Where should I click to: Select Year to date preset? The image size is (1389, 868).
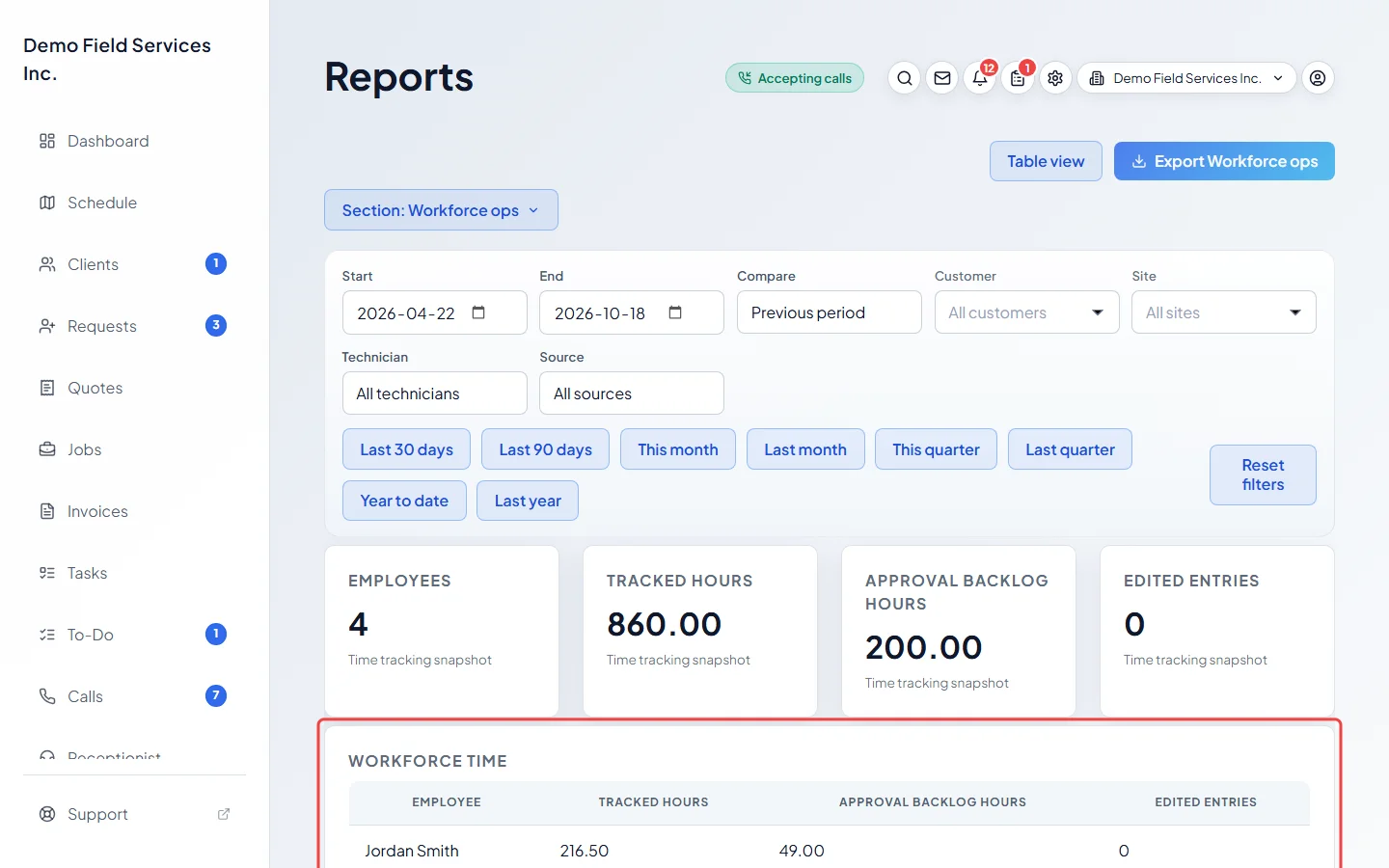(404, 501)
